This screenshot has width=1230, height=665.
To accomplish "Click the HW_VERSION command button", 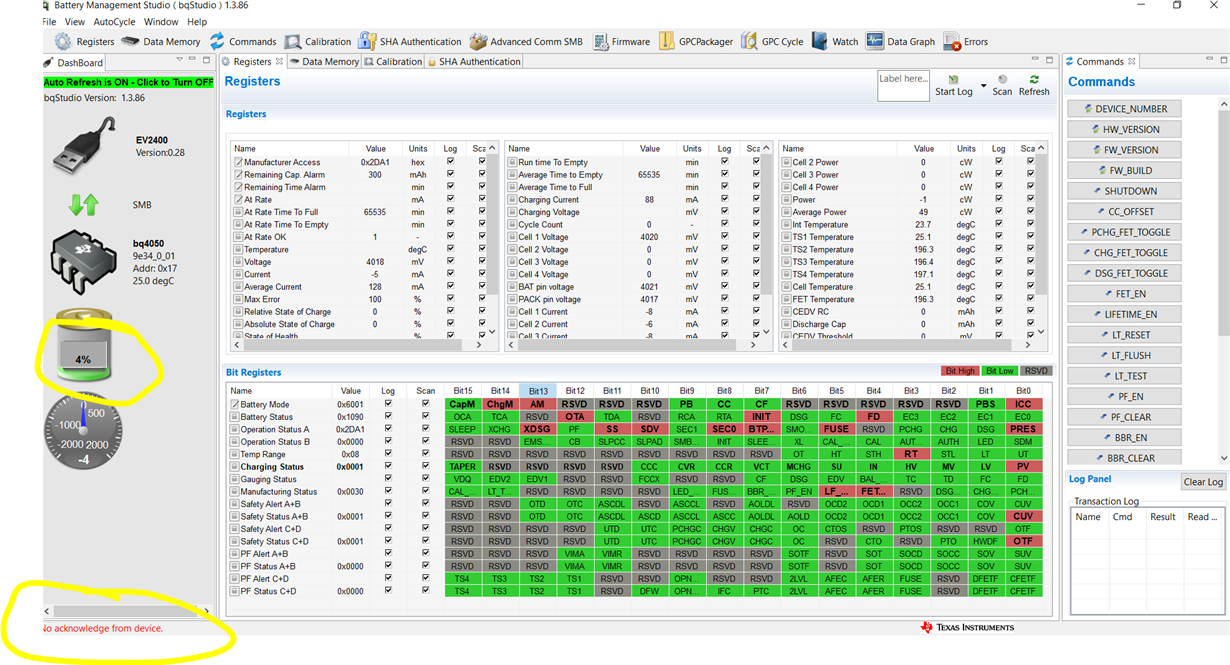I will [x=1124, y=129].
